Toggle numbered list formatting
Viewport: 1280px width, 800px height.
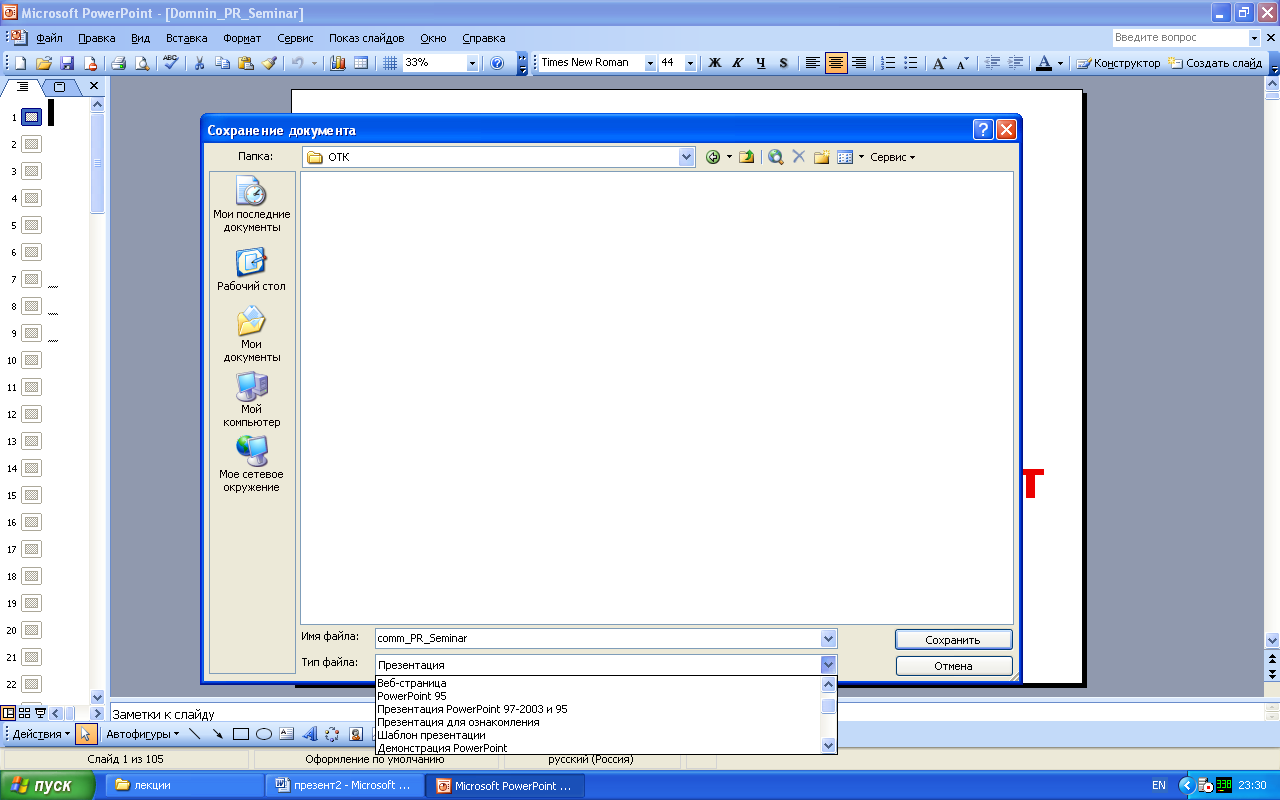coord(888,63)
